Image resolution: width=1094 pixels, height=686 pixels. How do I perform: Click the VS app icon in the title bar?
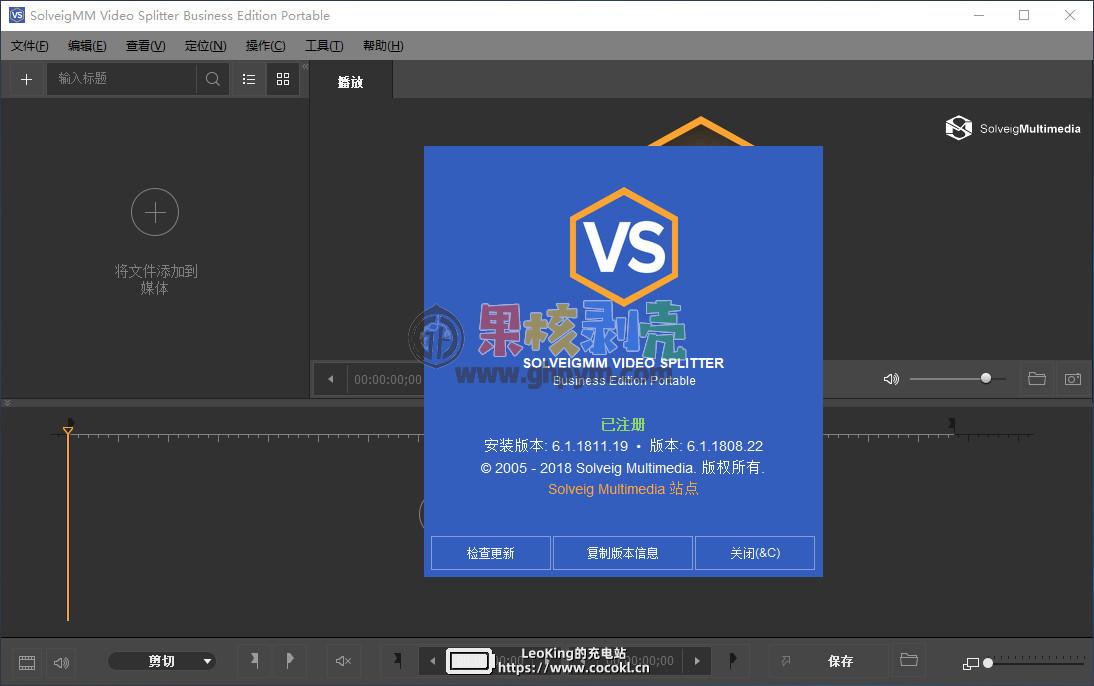[17, 15]
